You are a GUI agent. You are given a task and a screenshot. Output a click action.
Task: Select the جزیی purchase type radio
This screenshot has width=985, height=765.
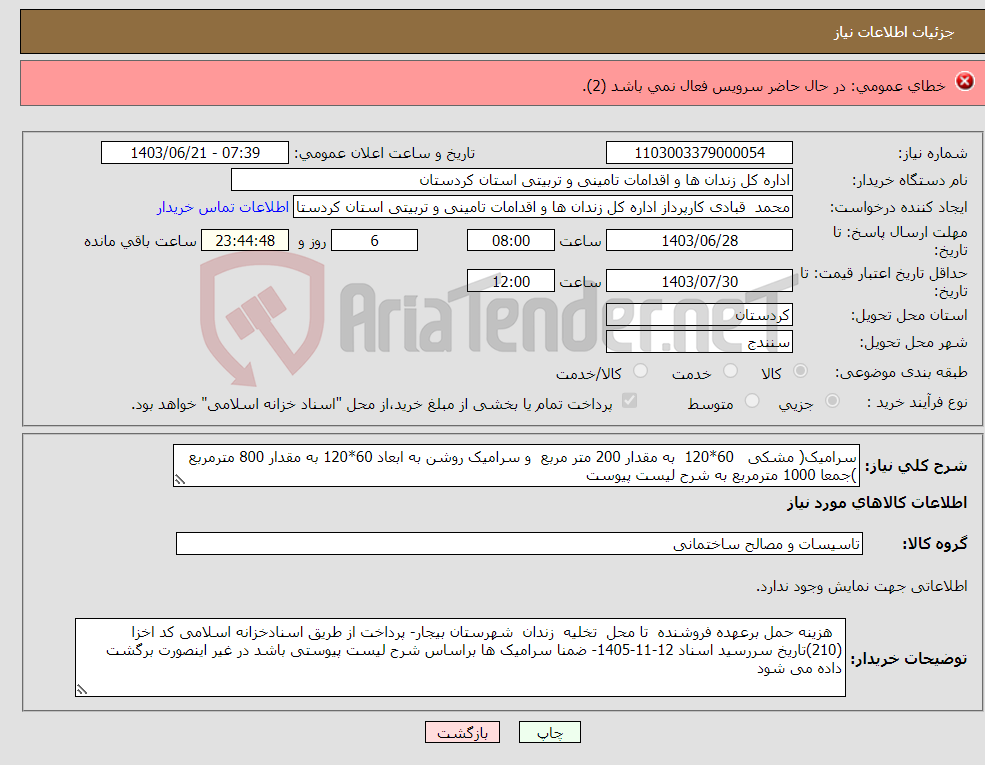pyautogui.click(x=832, y=401)
